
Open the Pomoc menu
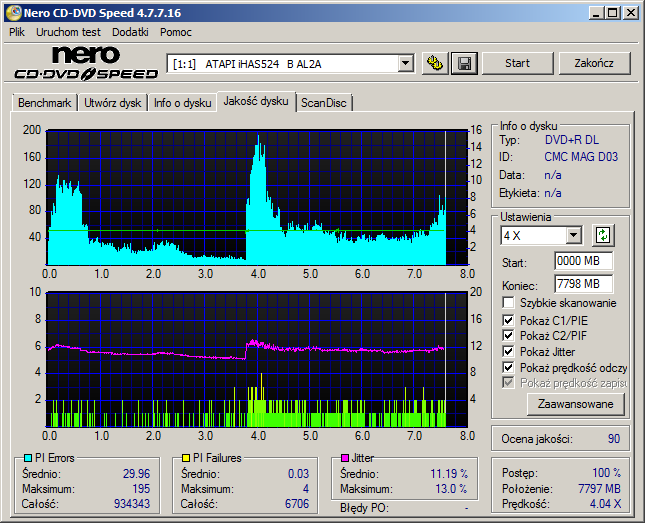(176, 32)
